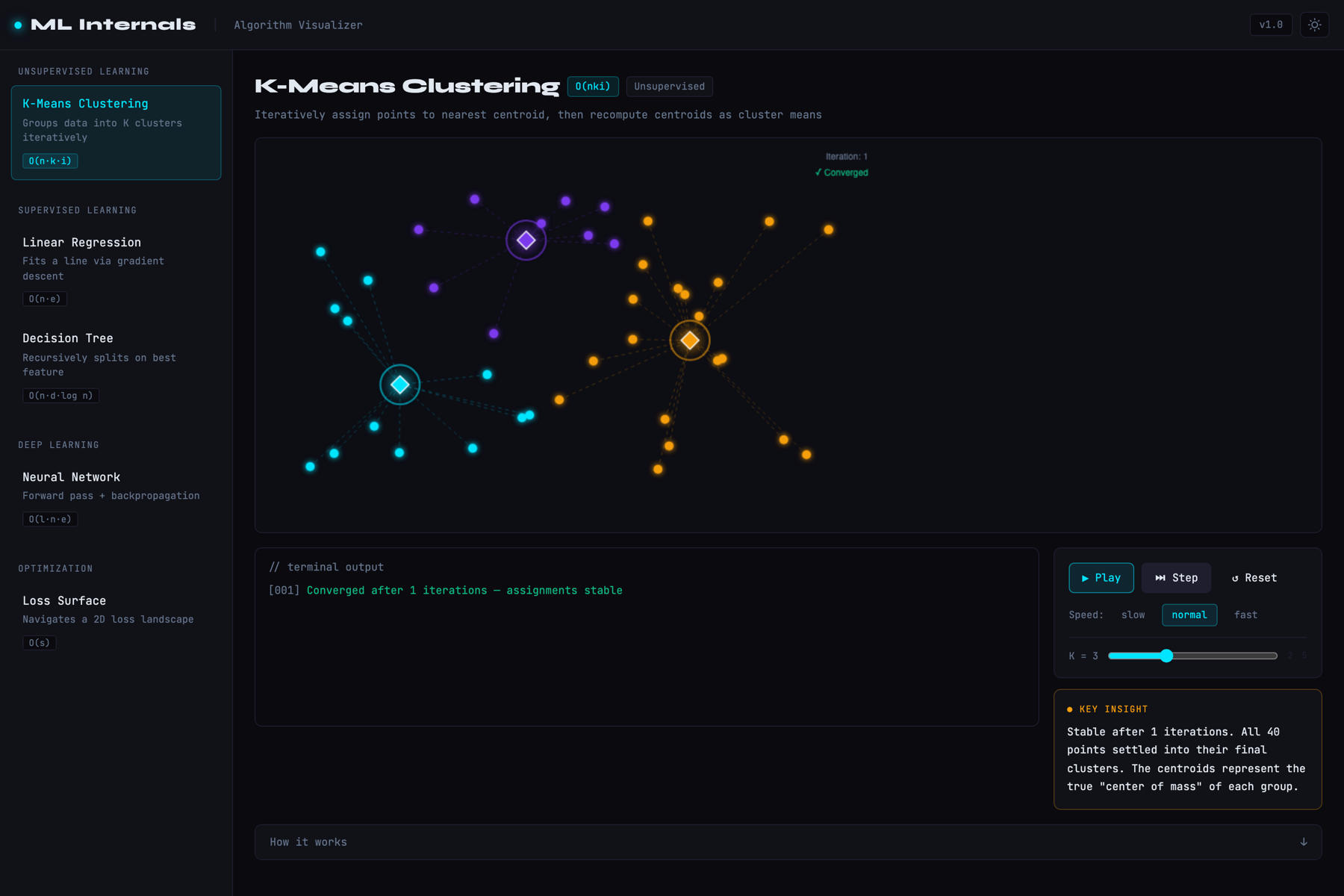The height and width of the screenshot is (896, 1344).
Task: Click the Unsupervised tag badge
Action: tap(670, 87)
